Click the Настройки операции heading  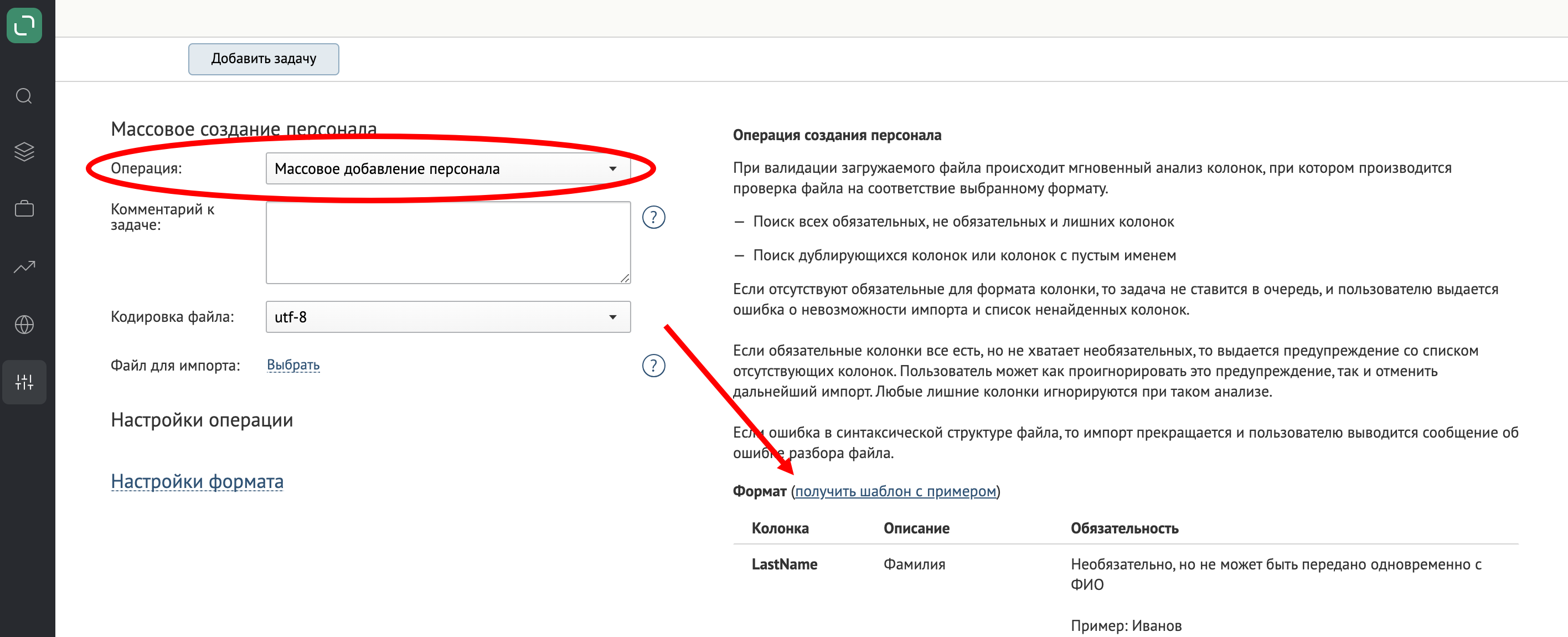tap(202, 420)
